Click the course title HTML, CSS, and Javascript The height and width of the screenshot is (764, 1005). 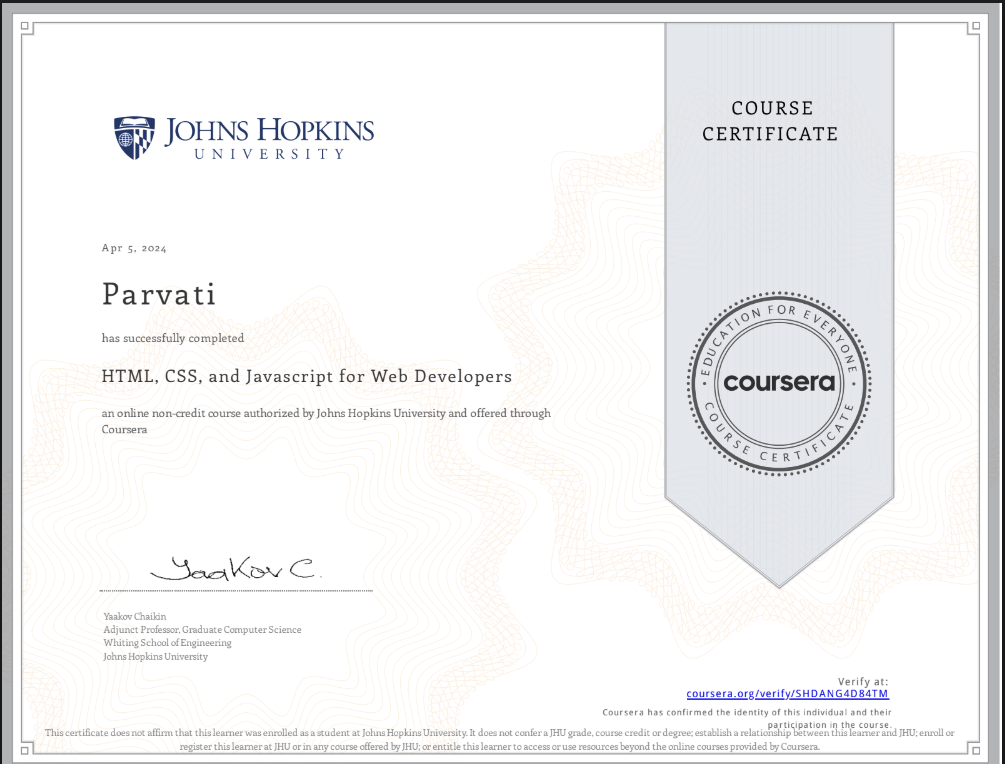click(307, 376)
